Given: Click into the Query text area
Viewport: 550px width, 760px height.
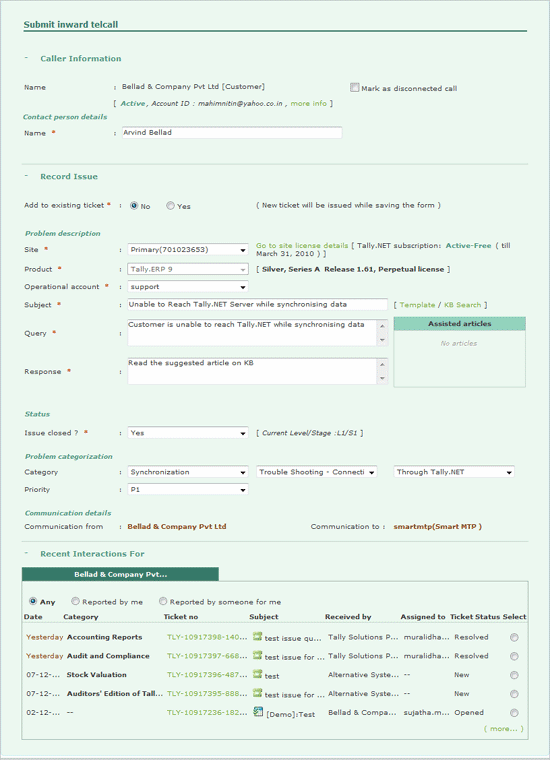Looking at the screenshot, I should tap(252, 332).
